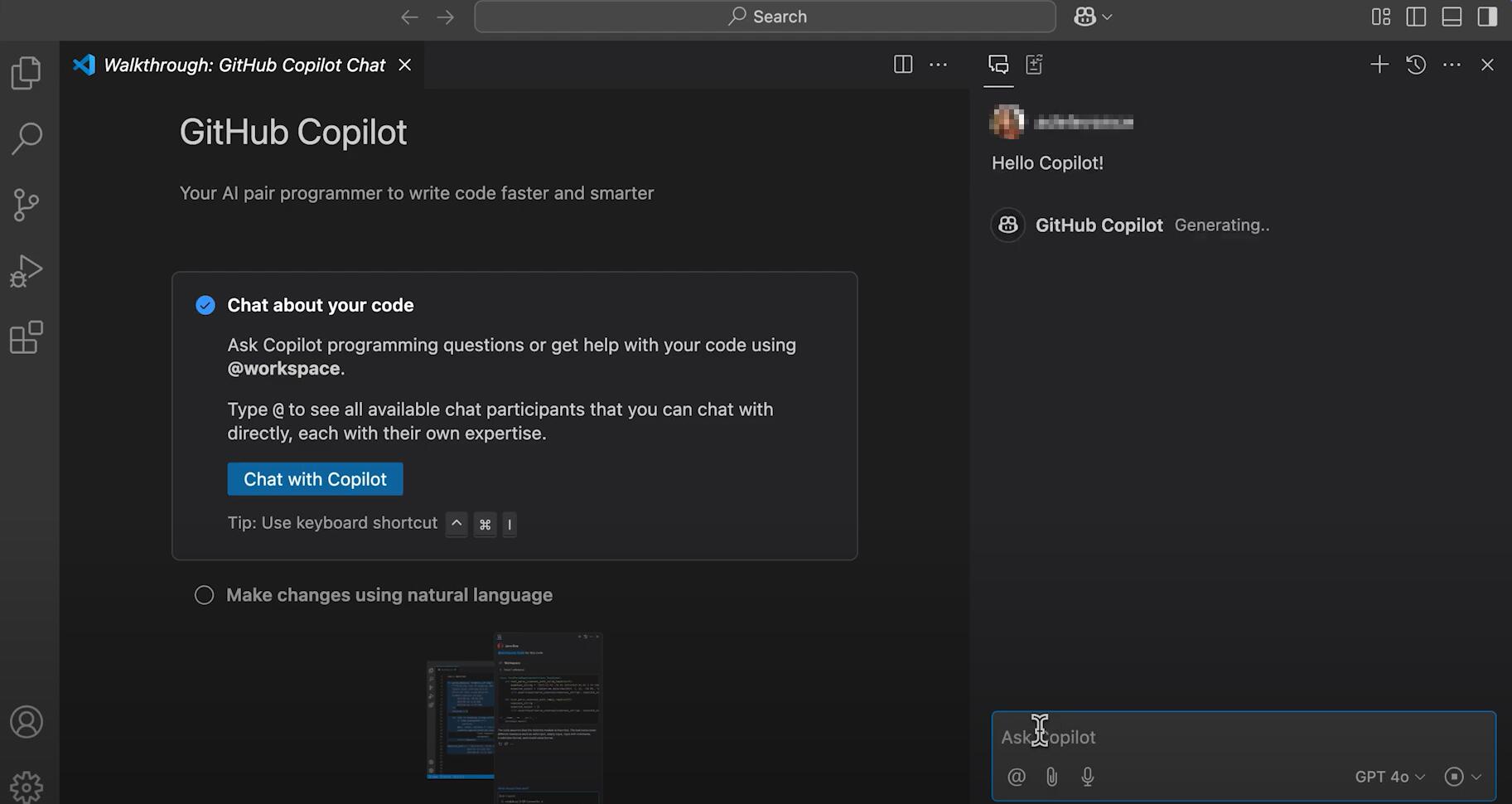Open editor More Actions menu
Image resolution: width=1512 pixels, height=804 pixels.
pyautogui.click(x=938, y=65)
